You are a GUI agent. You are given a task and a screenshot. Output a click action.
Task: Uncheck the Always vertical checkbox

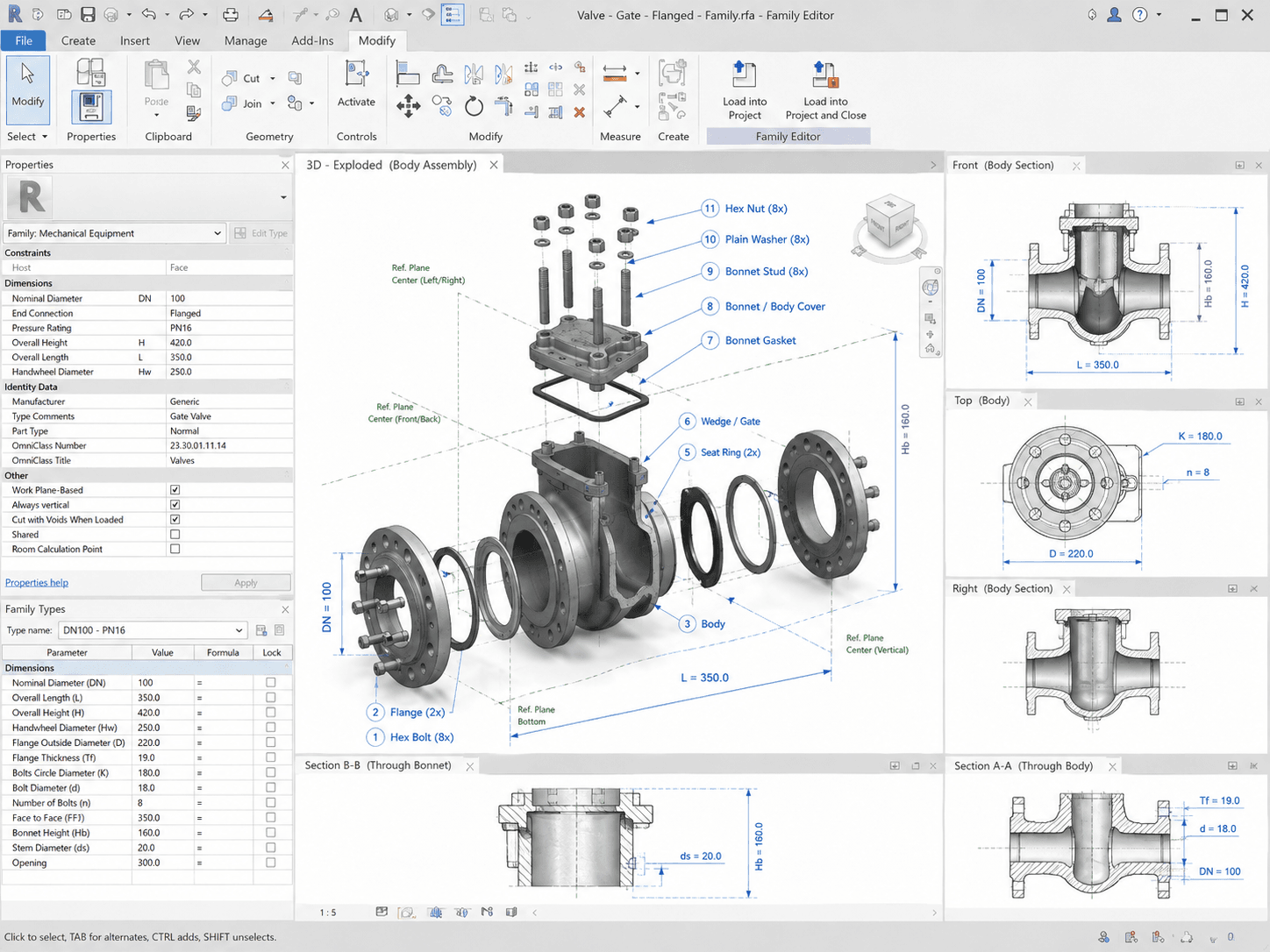click(x=175, y=505)
